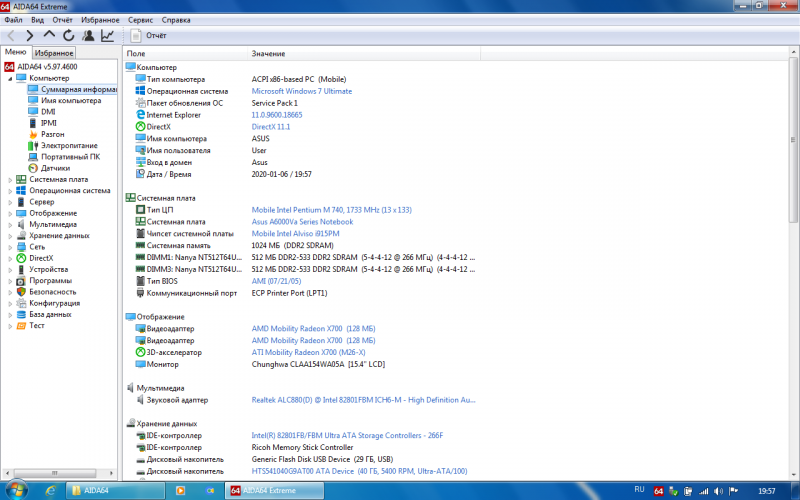Open the Microsoft Windows 7 Ultimate link

tap(302, 91)
